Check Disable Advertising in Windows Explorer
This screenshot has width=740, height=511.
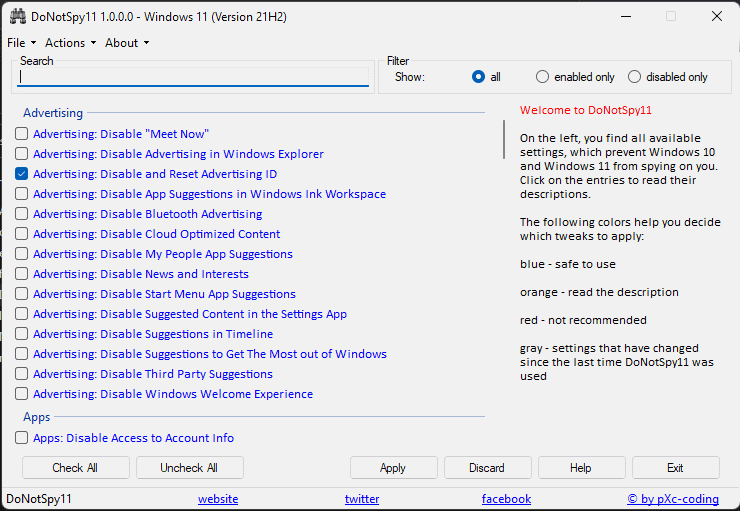[x=21, y=154]
